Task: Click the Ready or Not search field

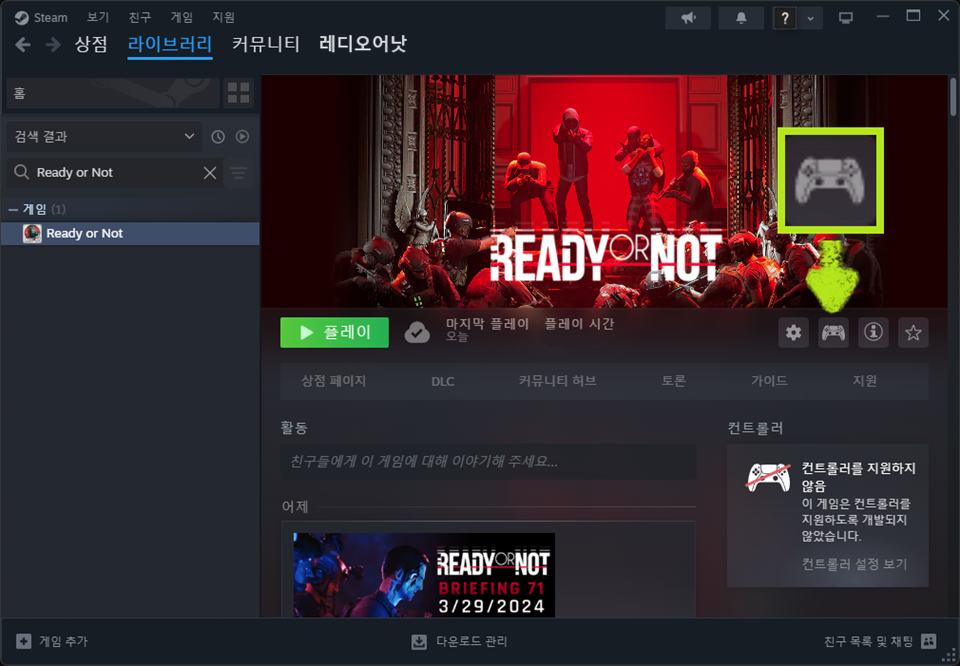Action: point(114,173)
